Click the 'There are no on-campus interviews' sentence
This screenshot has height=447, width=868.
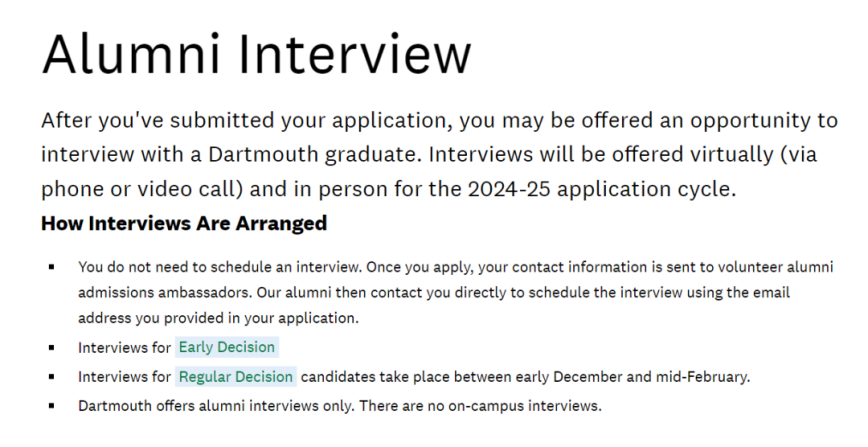pos(480,406)
